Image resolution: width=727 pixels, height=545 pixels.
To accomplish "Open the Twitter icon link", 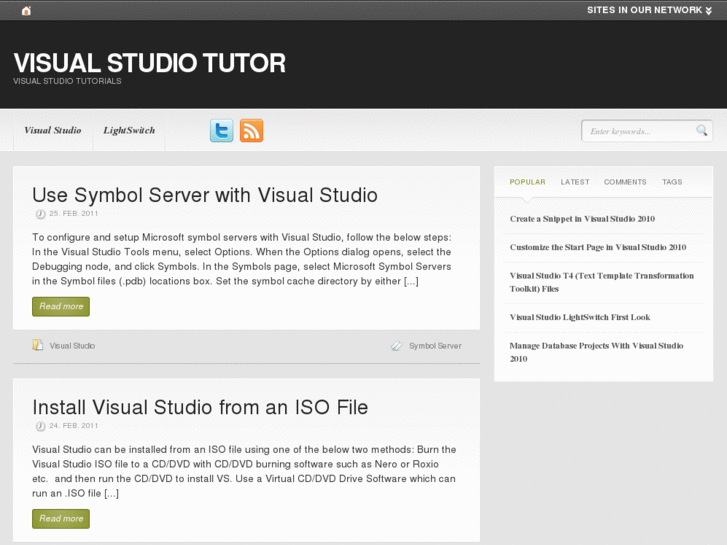I will 221,130.
